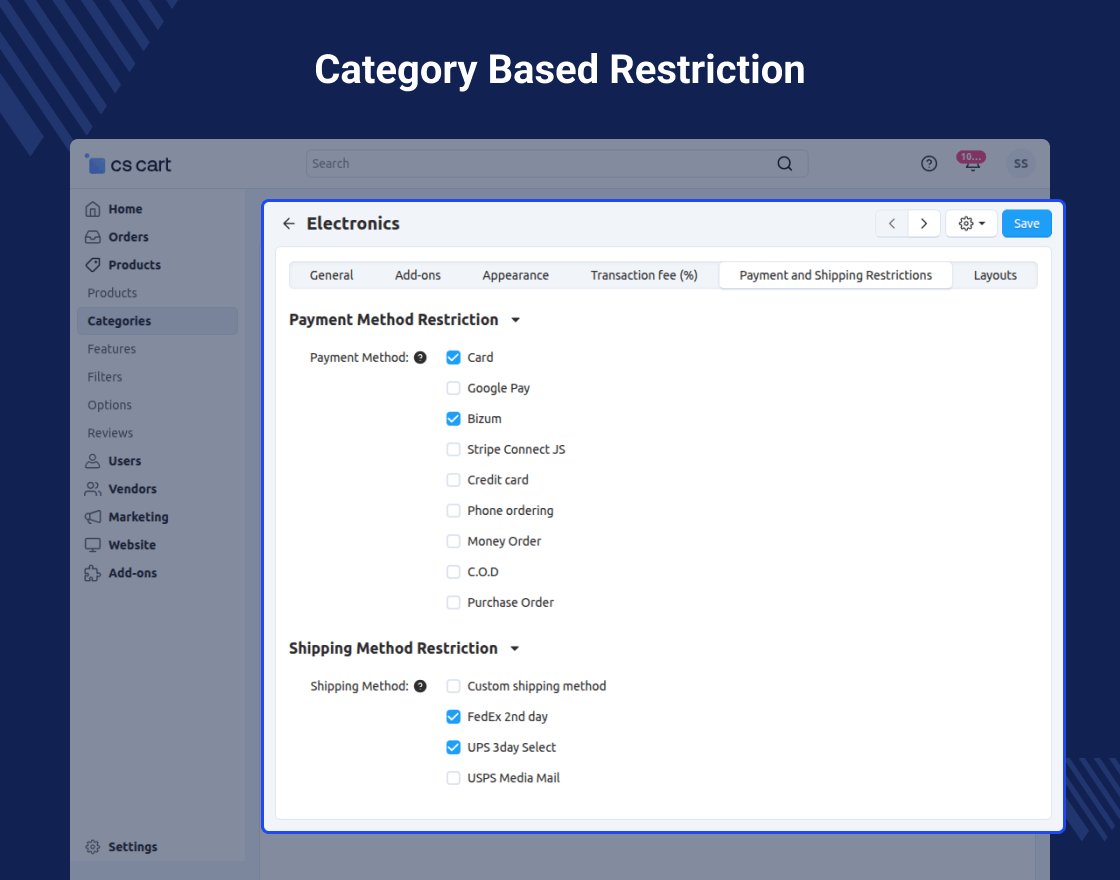Enable Custom shipping method checkbox

point(453,686)
